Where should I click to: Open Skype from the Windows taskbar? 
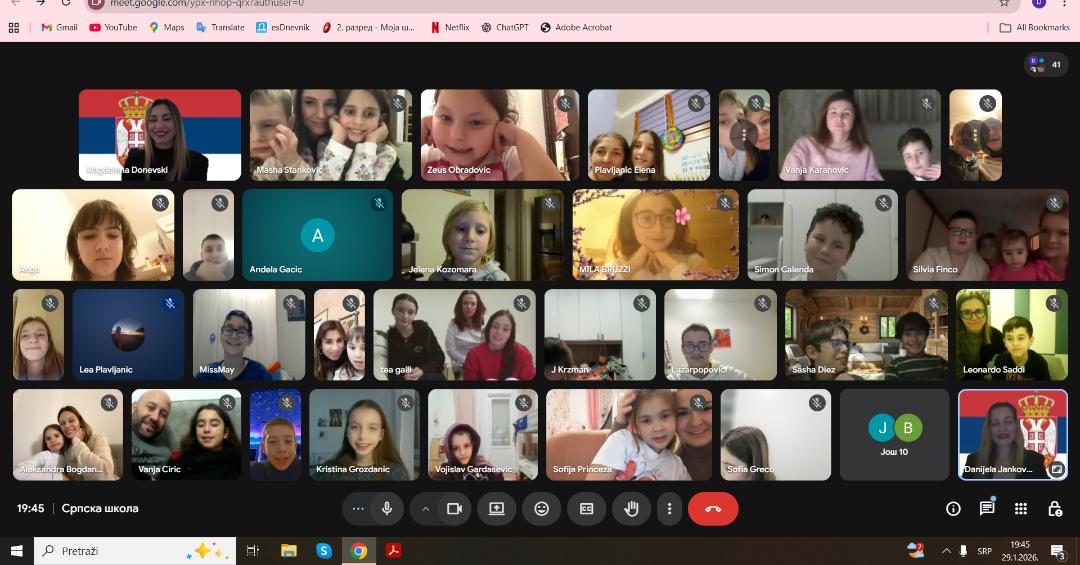pos(324,551)
